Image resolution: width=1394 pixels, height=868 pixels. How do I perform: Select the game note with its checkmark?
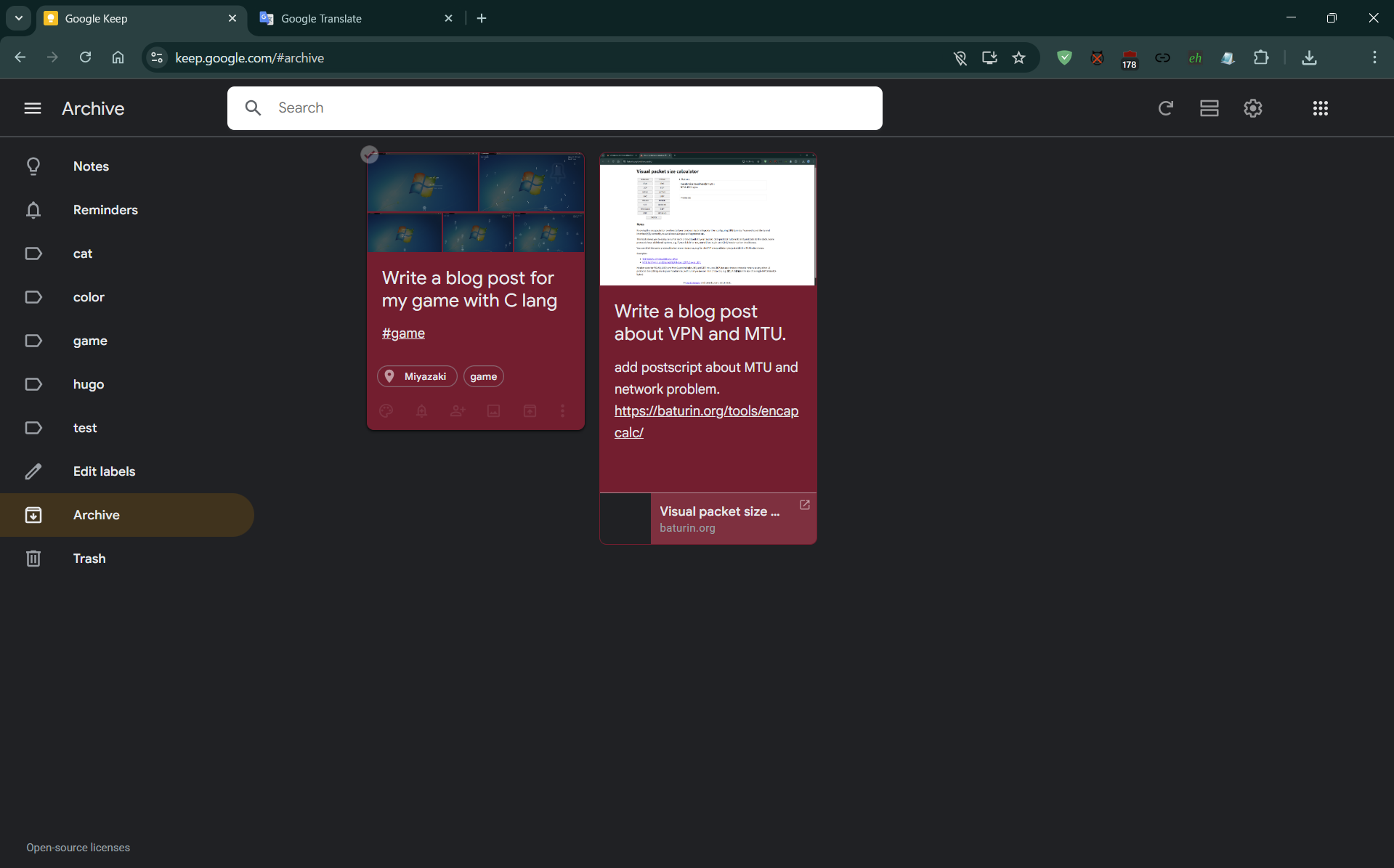pyautogui.click(x=369, y=154)
